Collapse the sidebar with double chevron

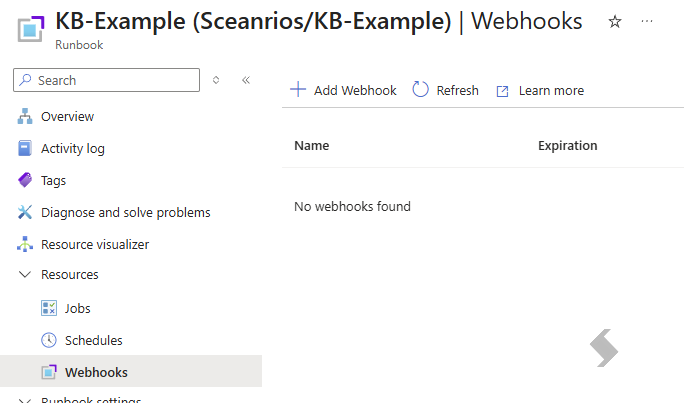coord(246,80)
